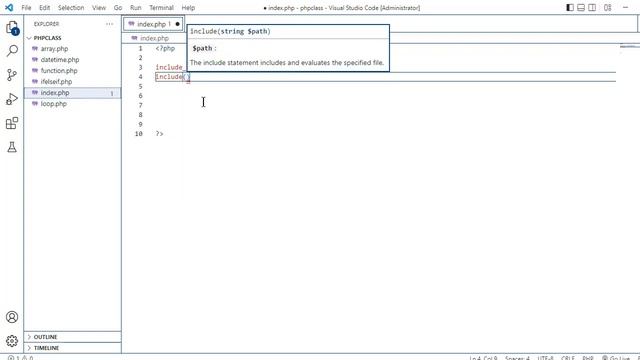640x360 pixels.
Task: Minimize the VS Code window
Action: click(625, 7)
